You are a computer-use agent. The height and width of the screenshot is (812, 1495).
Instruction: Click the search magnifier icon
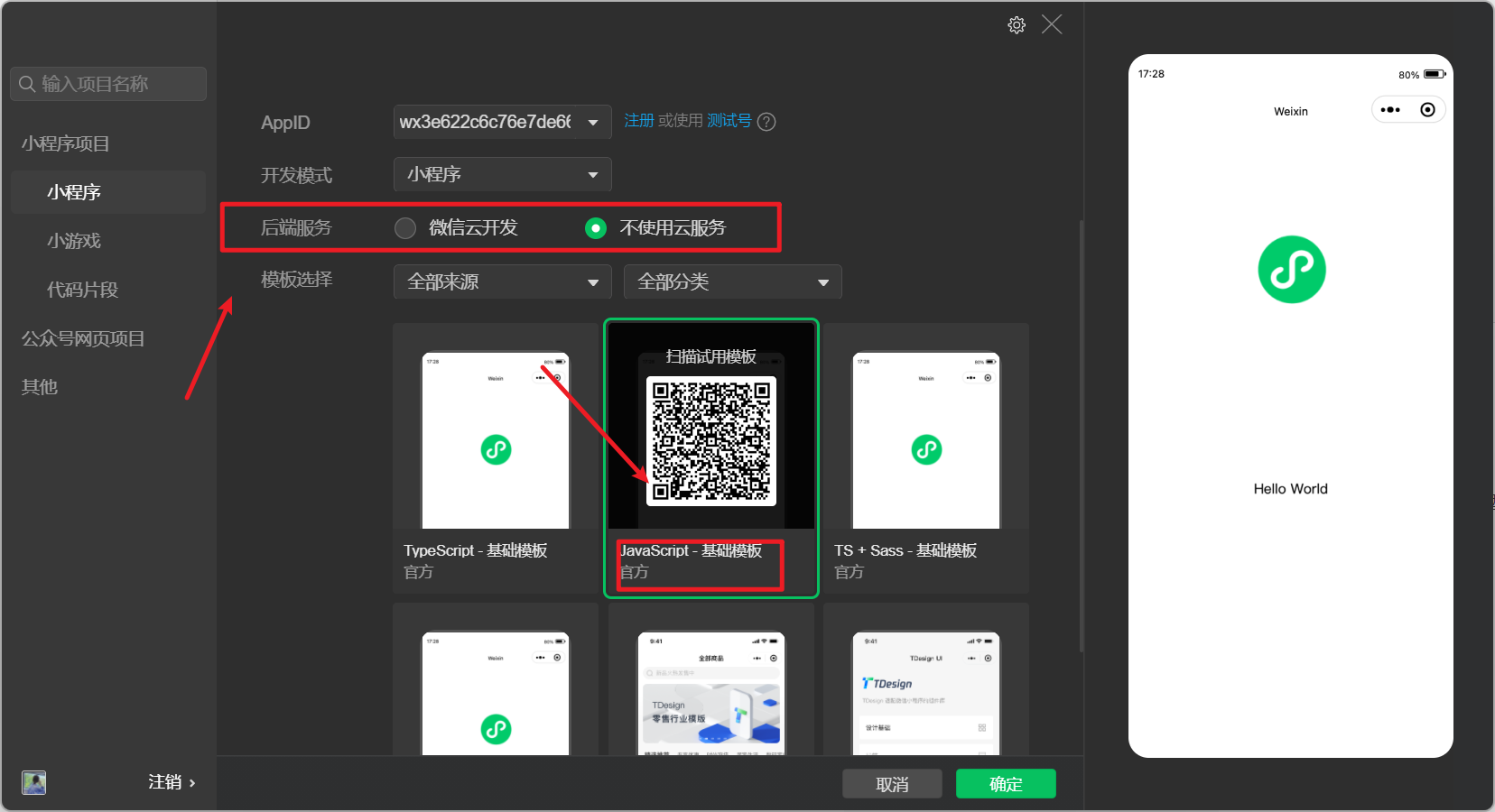pyautogui.click(x=27, y=84)
